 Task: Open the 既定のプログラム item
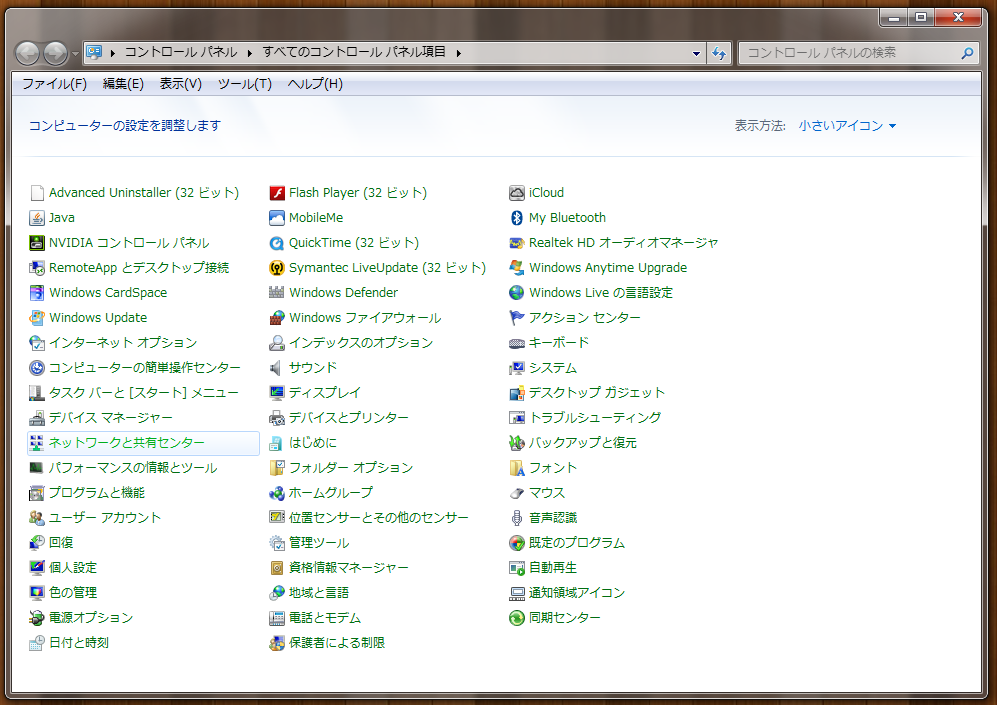coord(577,543)
